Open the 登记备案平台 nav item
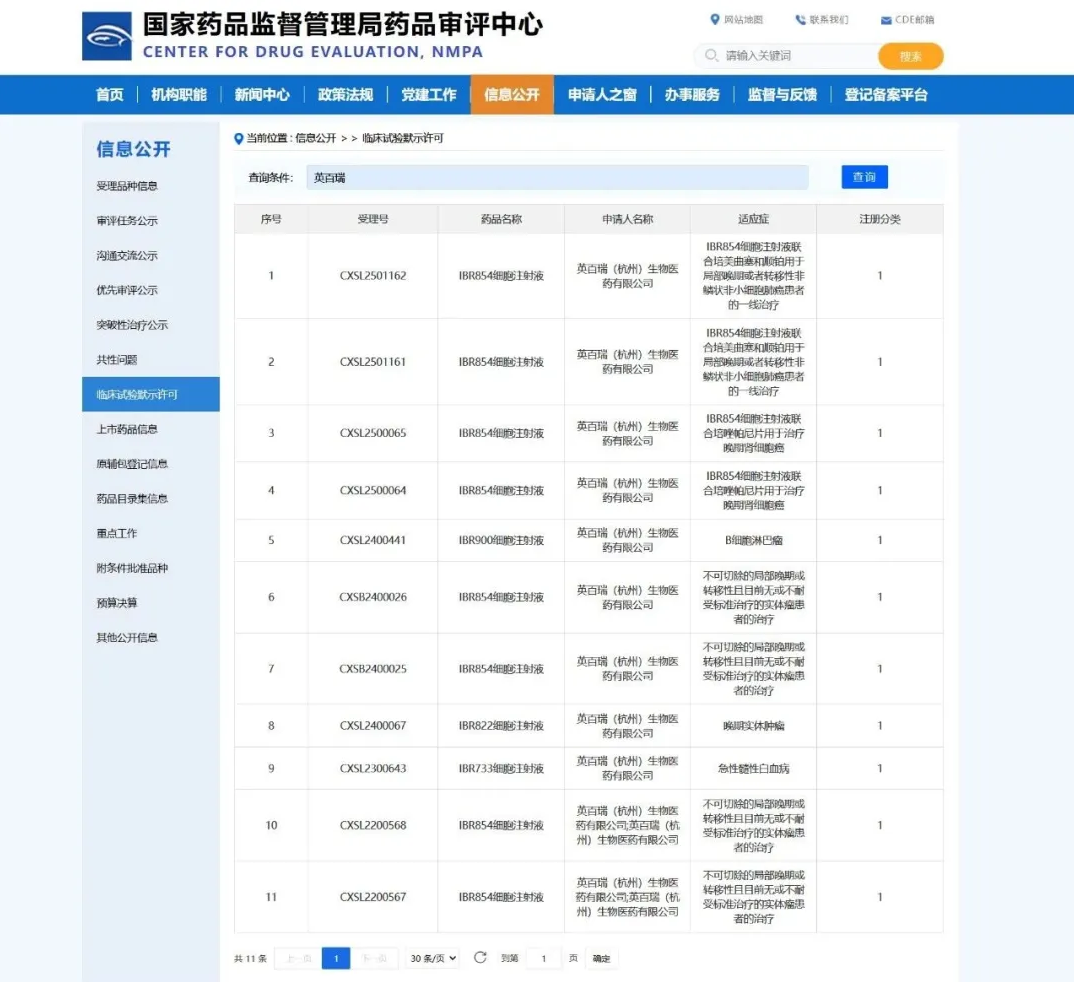 [x=886, y=95]
